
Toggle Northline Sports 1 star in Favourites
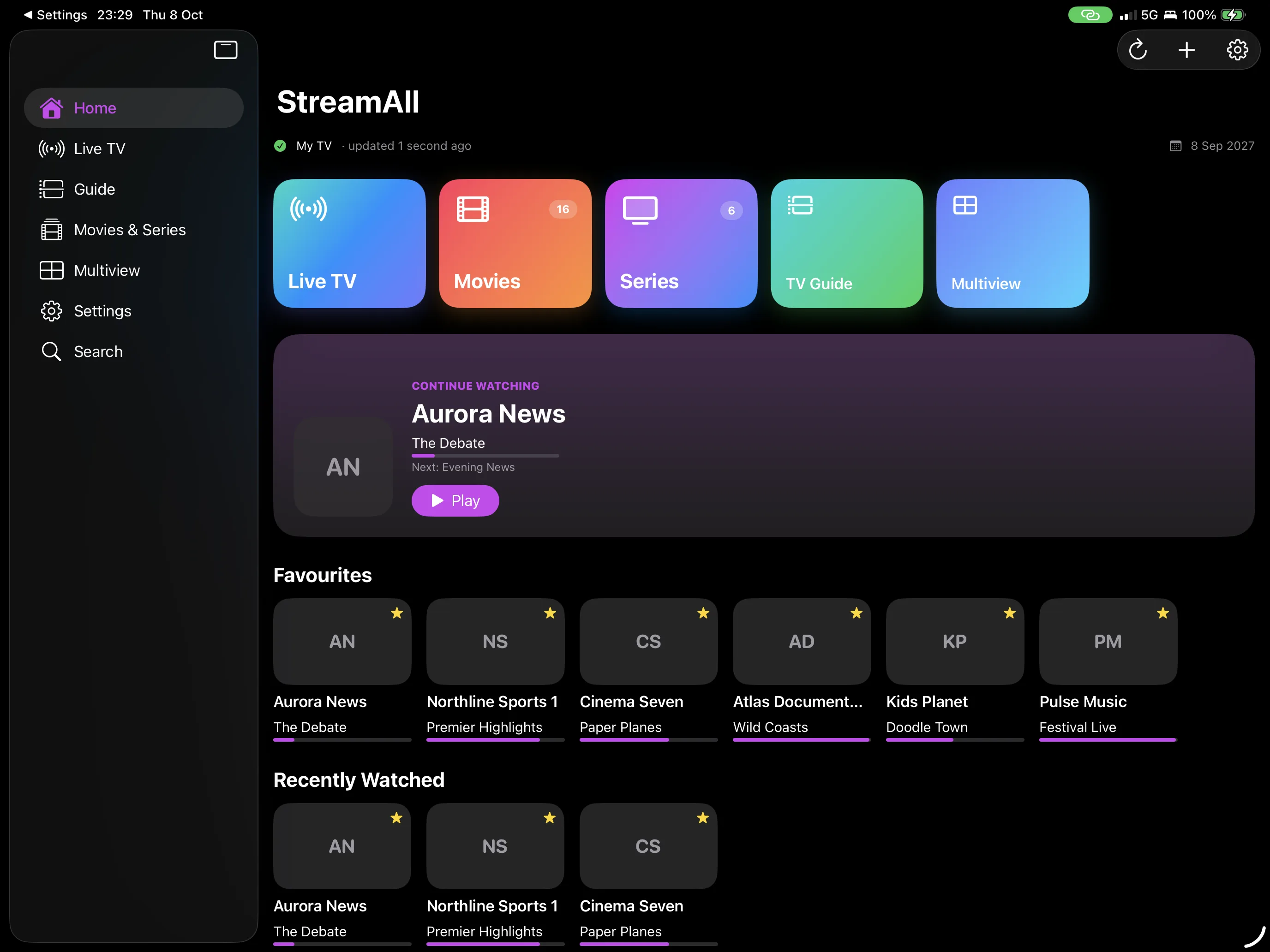(x=550, y=613)
